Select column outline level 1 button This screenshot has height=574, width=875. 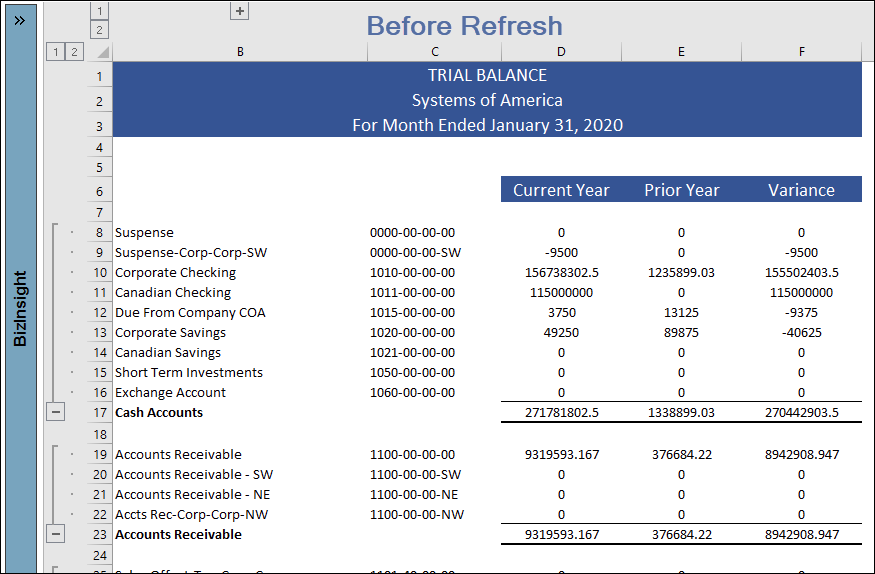click(99, 11)
